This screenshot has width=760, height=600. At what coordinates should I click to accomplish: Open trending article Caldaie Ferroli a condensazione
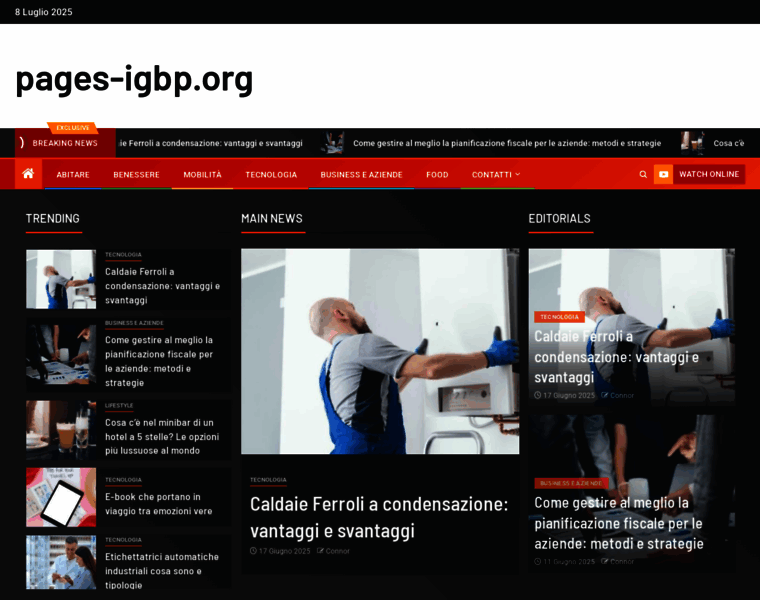(162, 286)
